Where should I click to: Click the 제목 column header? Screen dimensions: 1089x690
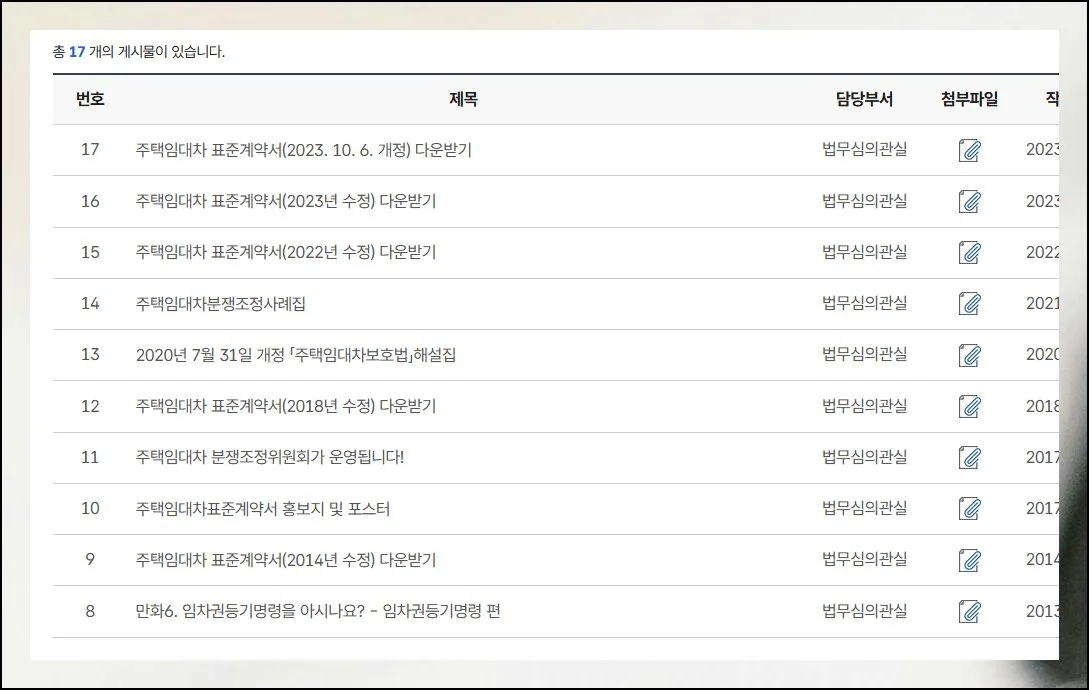(x=463, y=99)
